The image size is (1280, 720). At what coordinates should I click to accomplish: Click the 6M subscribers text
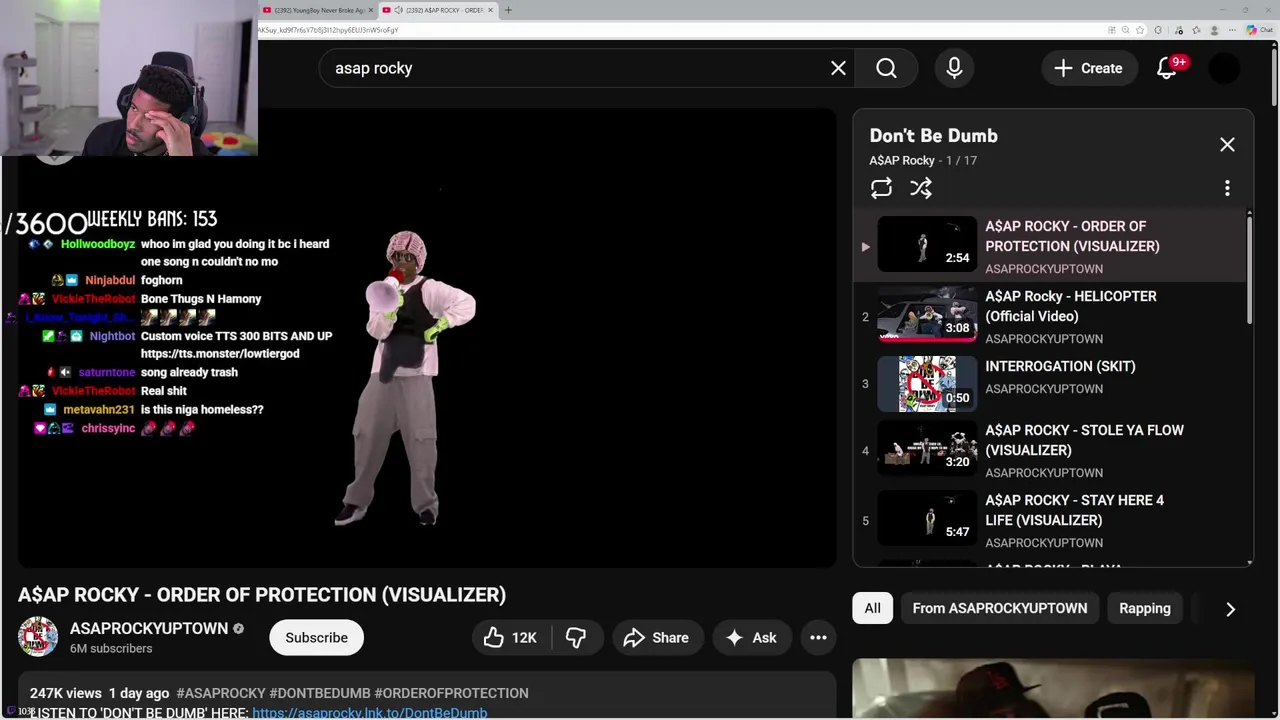pos(111,649)
